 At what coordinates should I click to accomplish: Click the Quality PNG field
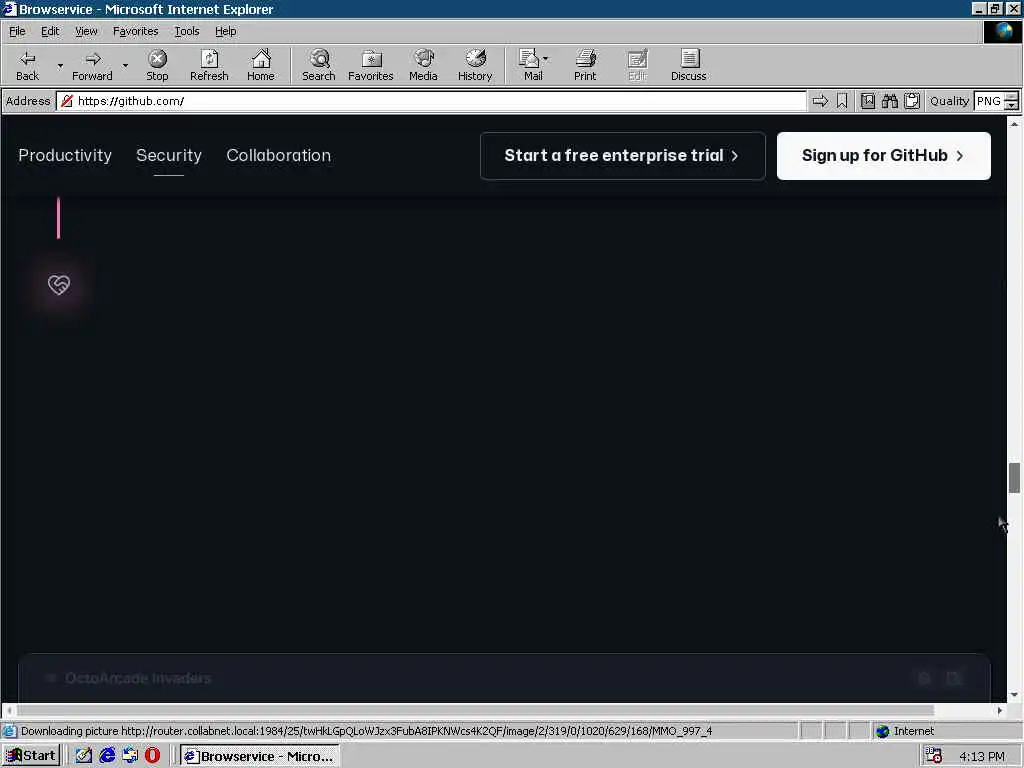point(989,101)
